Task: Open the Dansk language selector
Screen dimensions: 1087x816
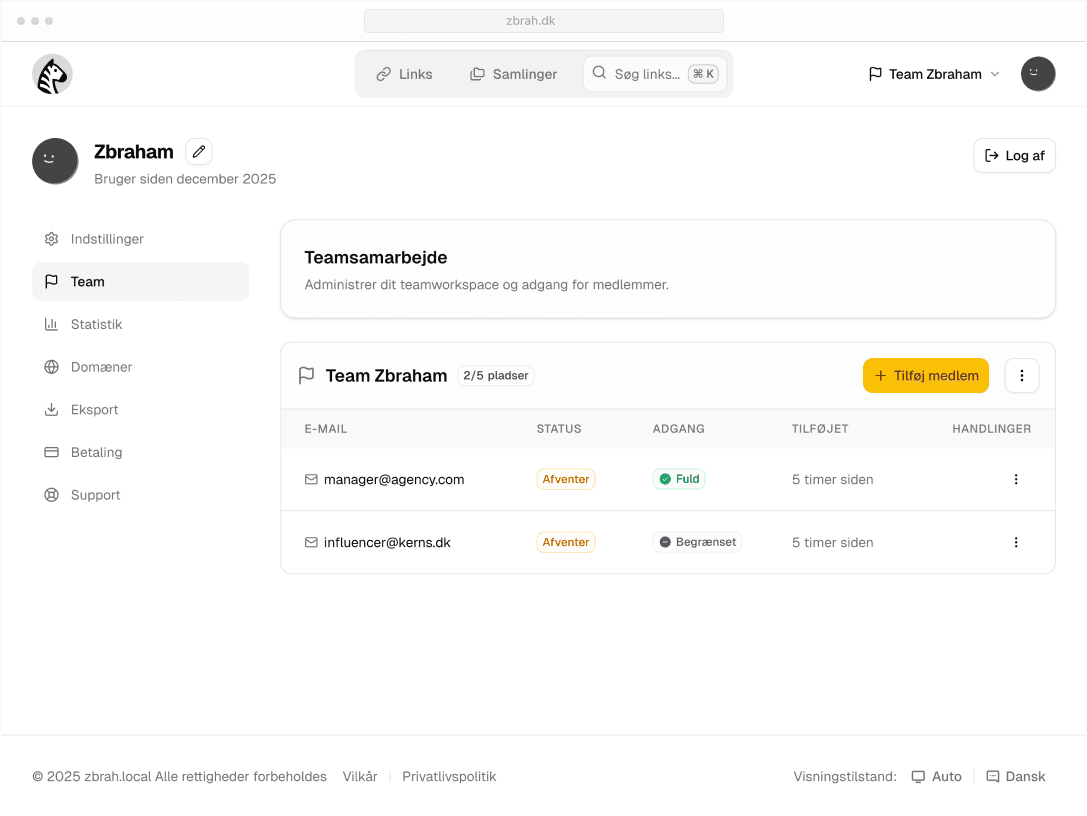Action: [1015, 777]
